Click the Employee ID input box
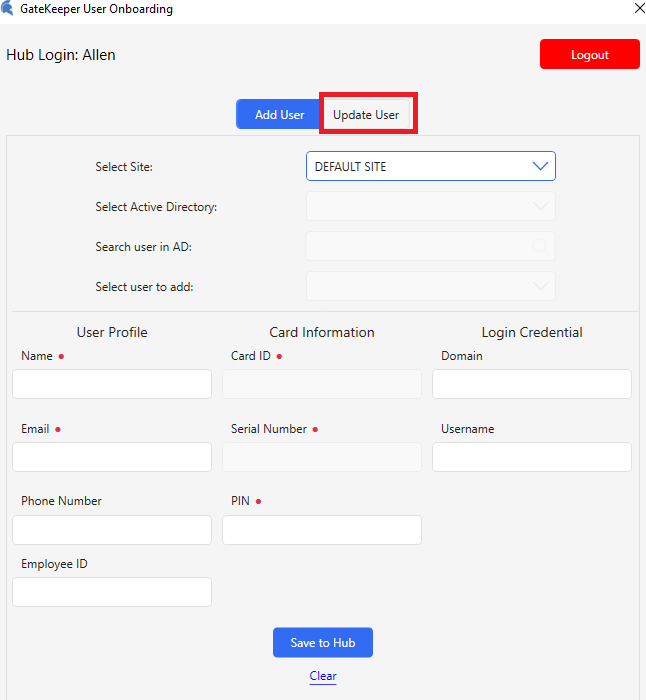Screen dimensions: 646x700 (112, 592)
